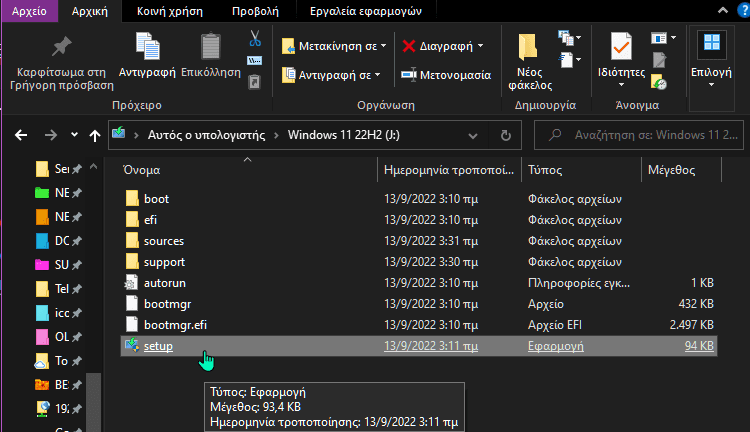Viewport: 750px width, 432px height.
Task: Go back with the left arrow
Action: pos(21,135)
